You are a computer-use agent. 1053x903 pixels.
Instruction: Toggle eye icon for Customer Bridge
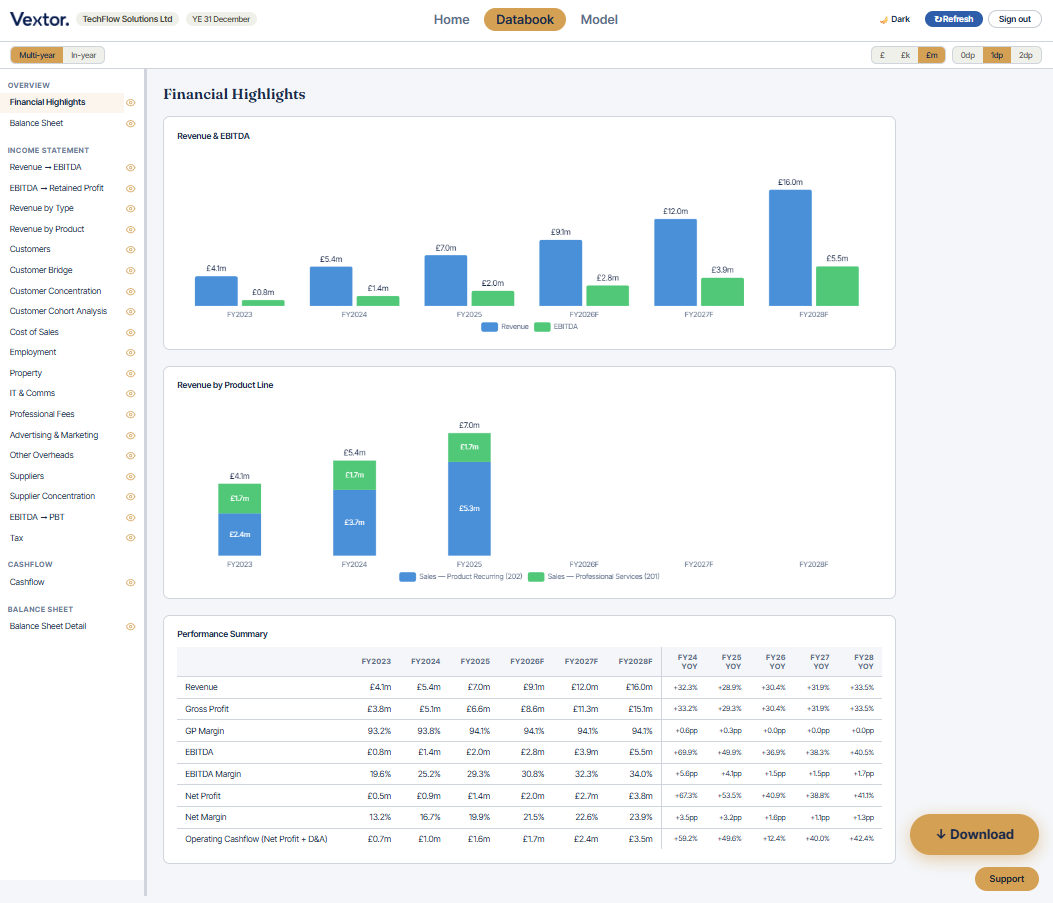pyautogui.click(x=131, y=271)
